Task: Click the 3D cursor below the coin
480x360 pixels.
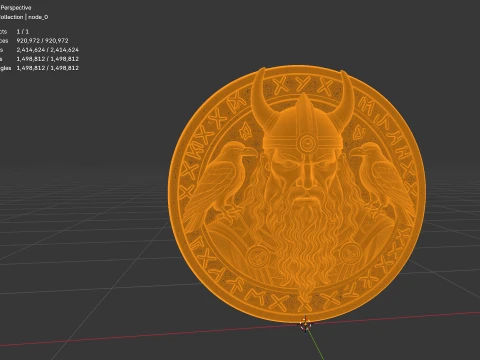Action: pos(305,324)
